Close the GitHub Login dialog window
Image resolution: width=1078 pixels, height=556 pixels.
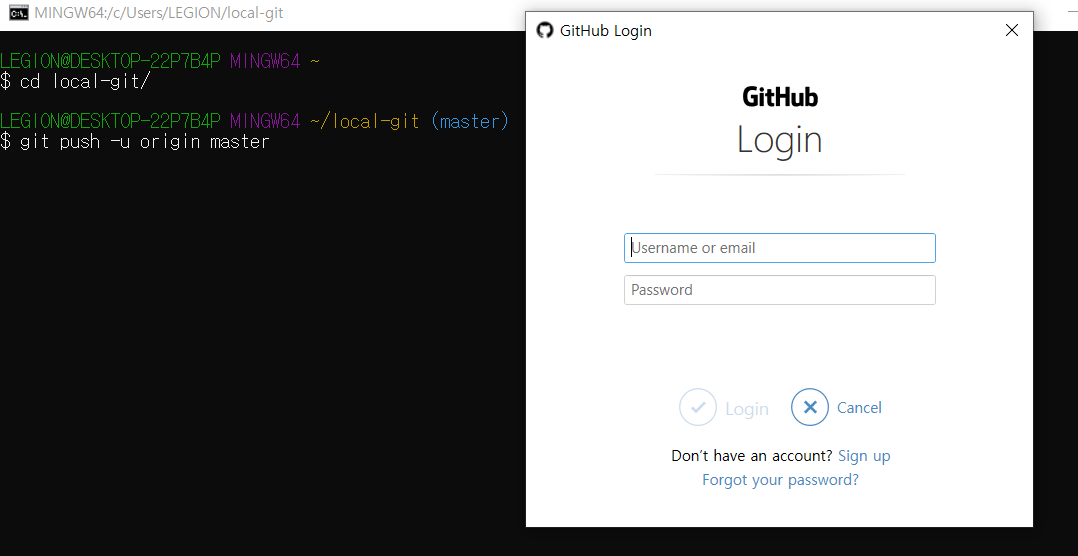[x=1011, y=30]
